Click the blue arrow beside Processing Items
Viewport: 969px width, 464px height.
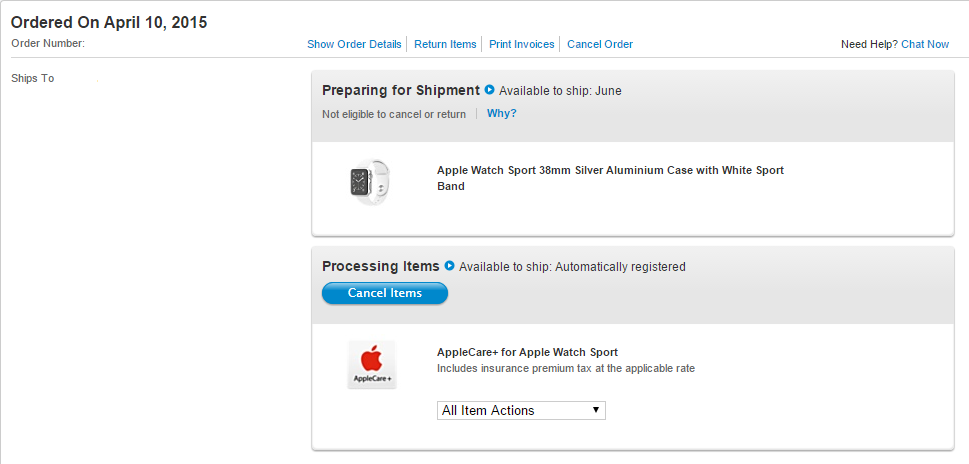point(449,266)
